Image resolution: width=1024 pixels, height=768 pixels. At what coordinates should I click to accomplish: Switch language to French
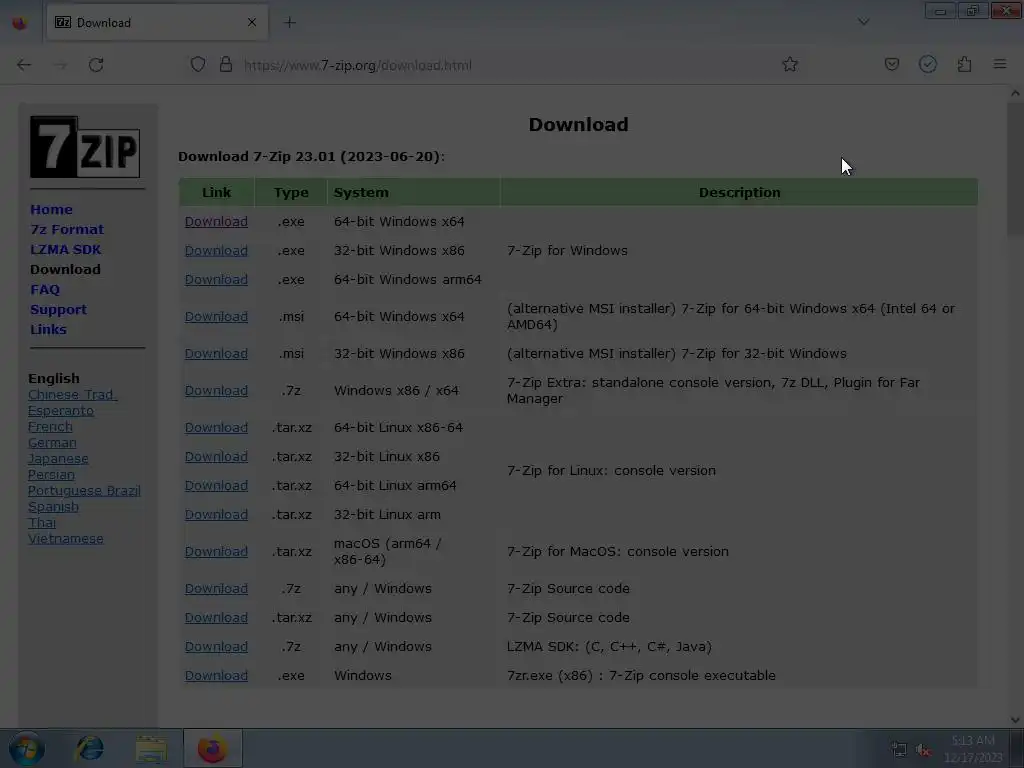(x=50, y=426)
